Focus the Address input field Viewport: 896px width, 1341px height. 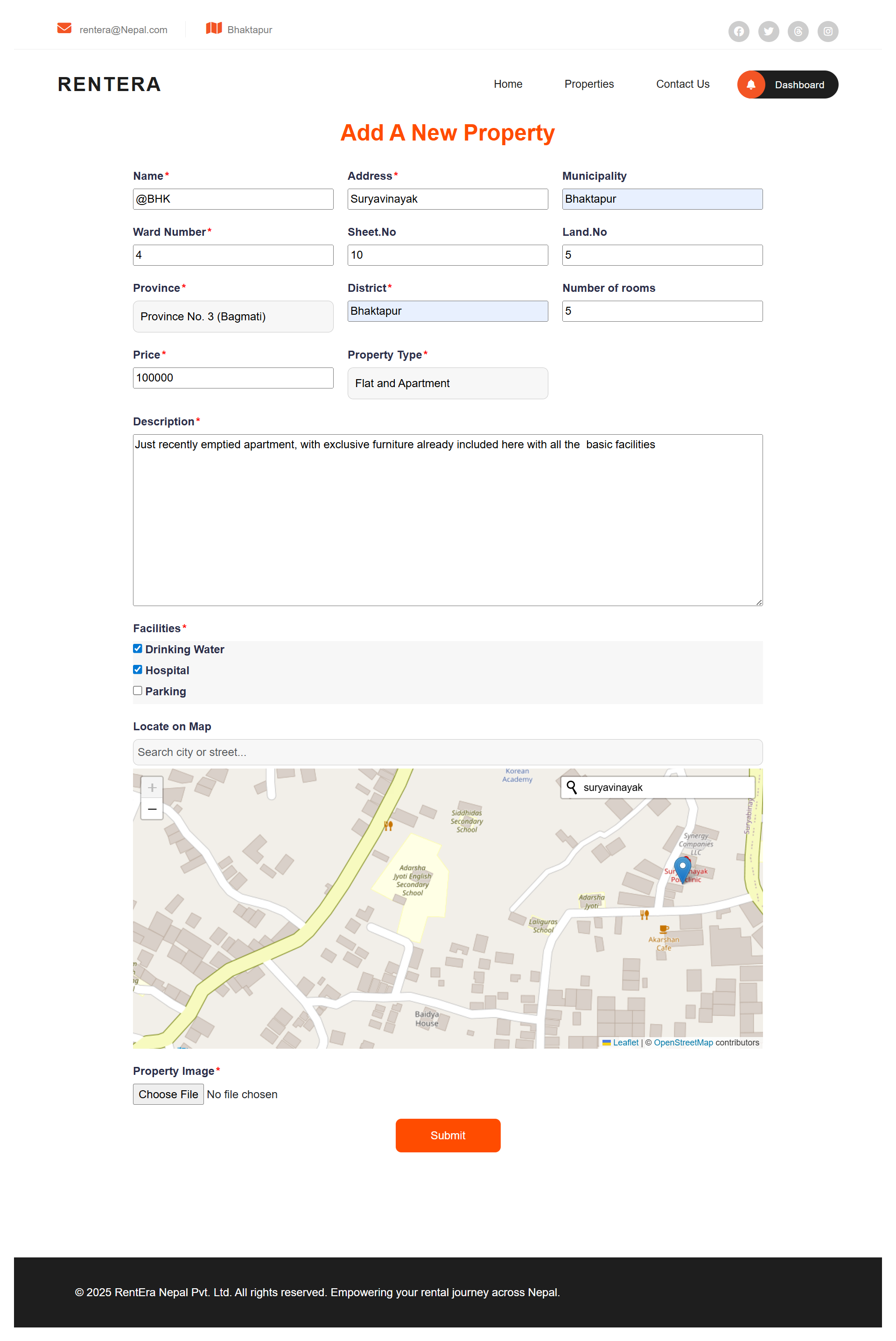click(x=448, y=199)
